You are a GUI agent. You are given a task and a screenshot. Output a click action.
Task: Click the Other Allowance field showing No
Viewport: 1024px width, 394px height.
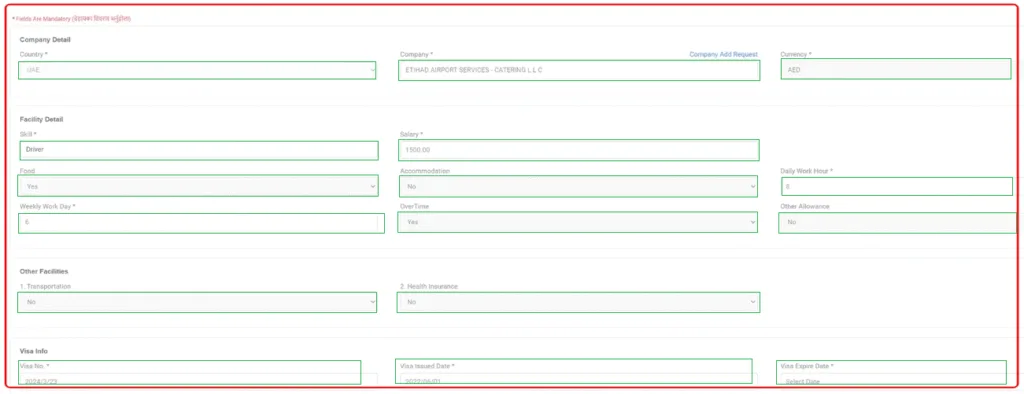tap(897, 223)
